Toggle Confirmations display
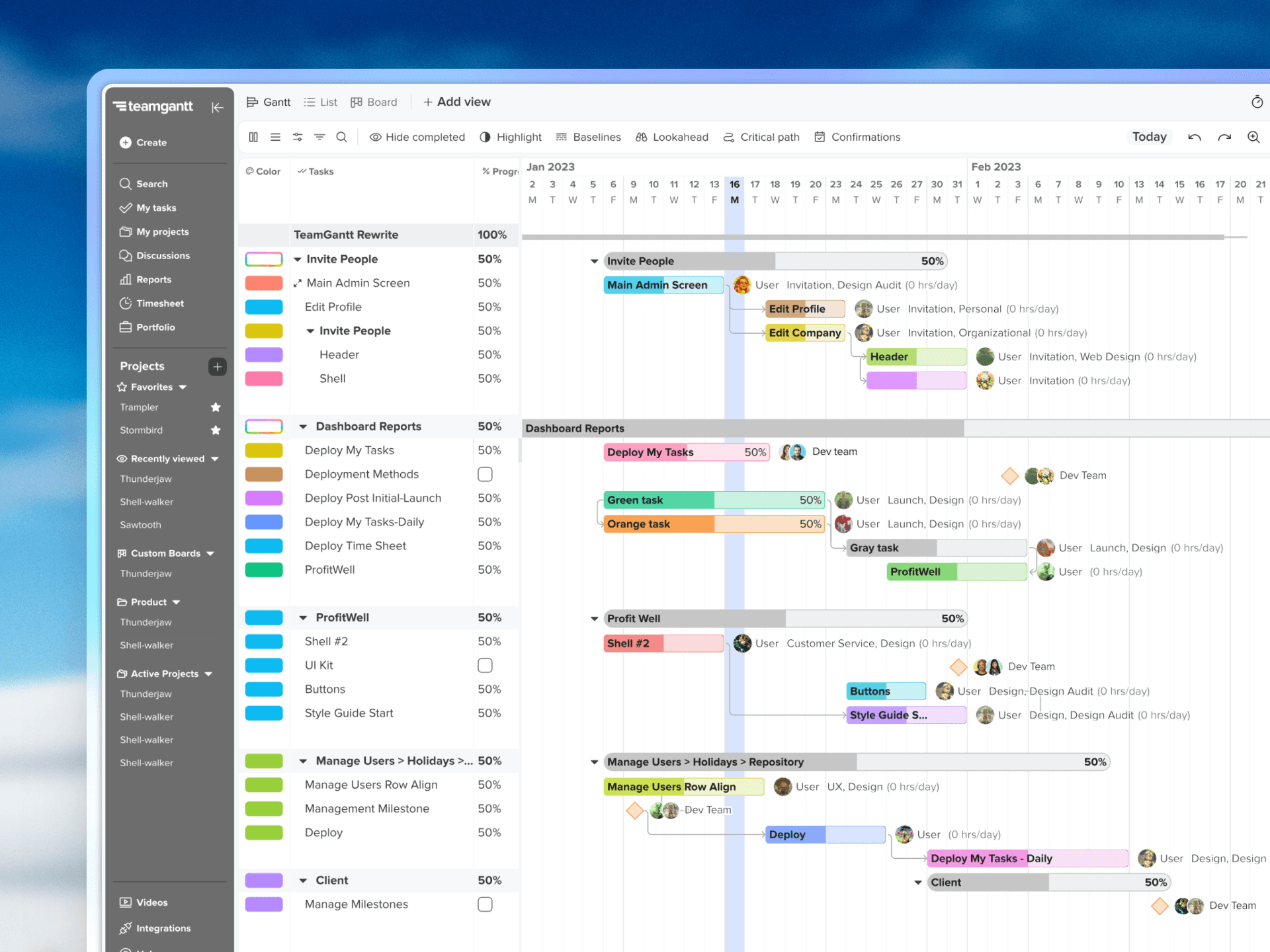The height and width of the screenshot is (952, 1270). (x=857, y=137)
